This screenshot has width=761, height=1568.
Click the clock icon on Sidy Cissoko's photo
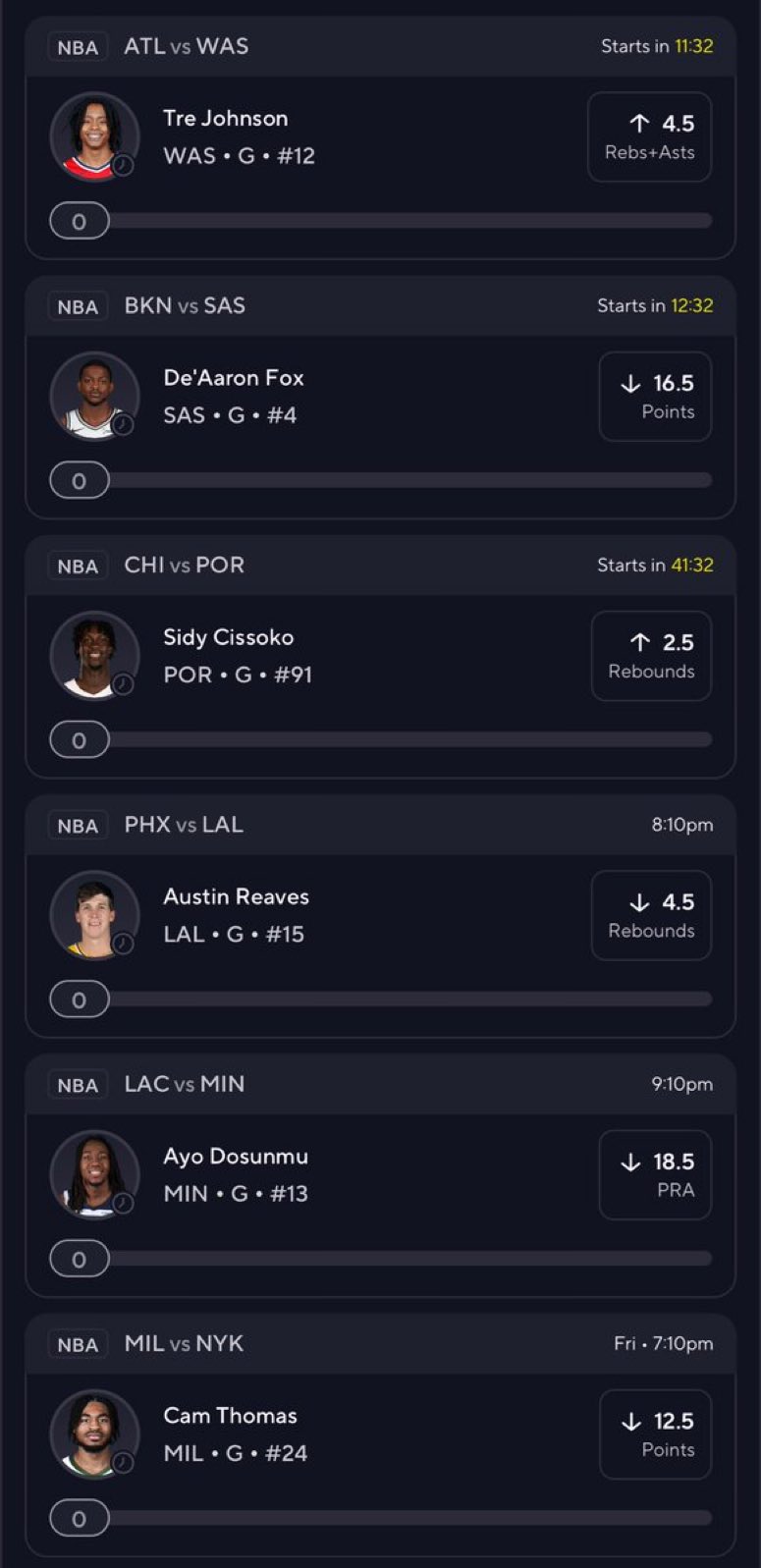(x=123, y=683)
